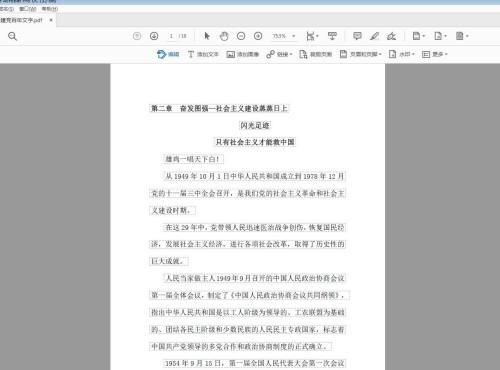Open the sign document pen icon

392,36
